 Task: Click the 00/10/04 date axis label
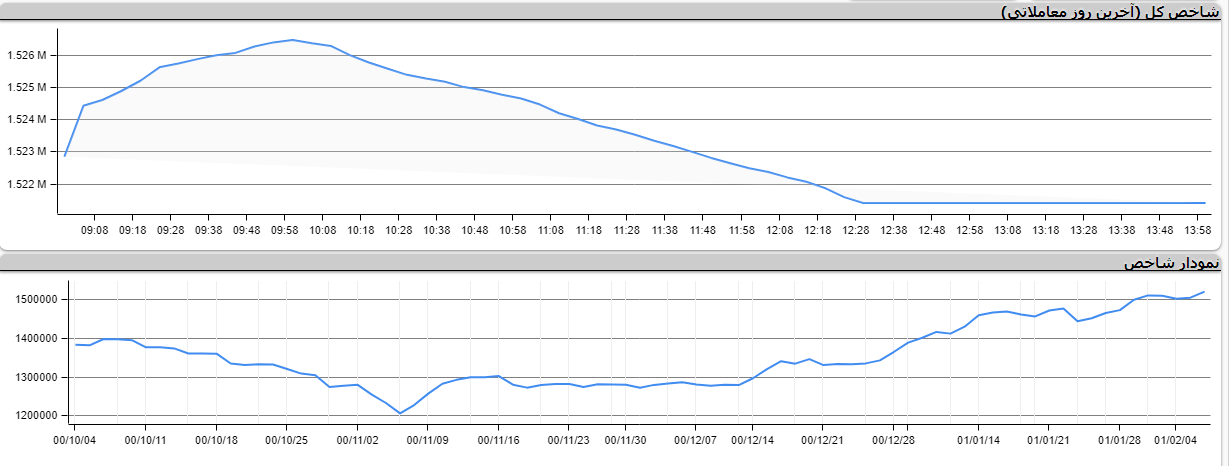[x=74, y=438]
